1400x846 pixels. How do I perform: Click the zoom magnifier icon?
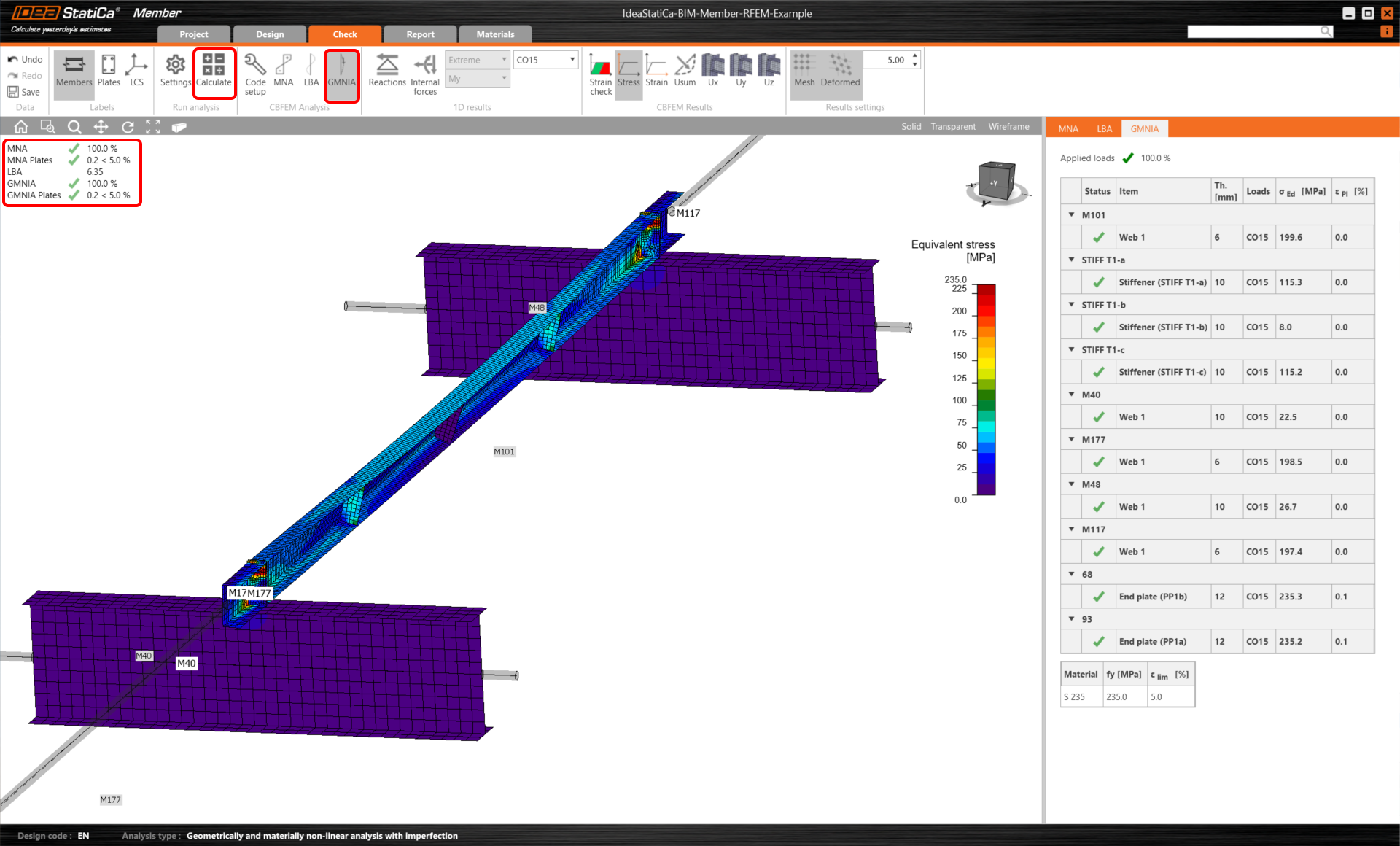point(74,127)
